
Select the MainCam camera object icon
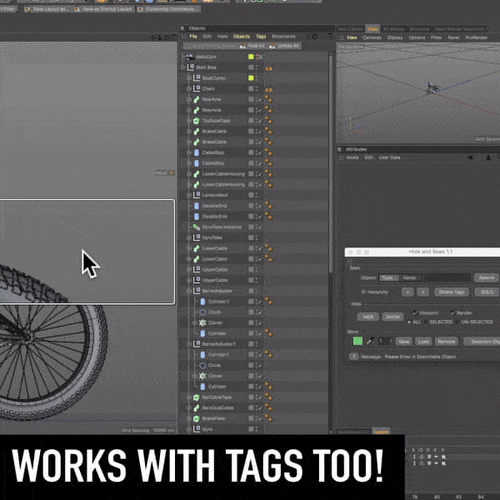[190, 57]
